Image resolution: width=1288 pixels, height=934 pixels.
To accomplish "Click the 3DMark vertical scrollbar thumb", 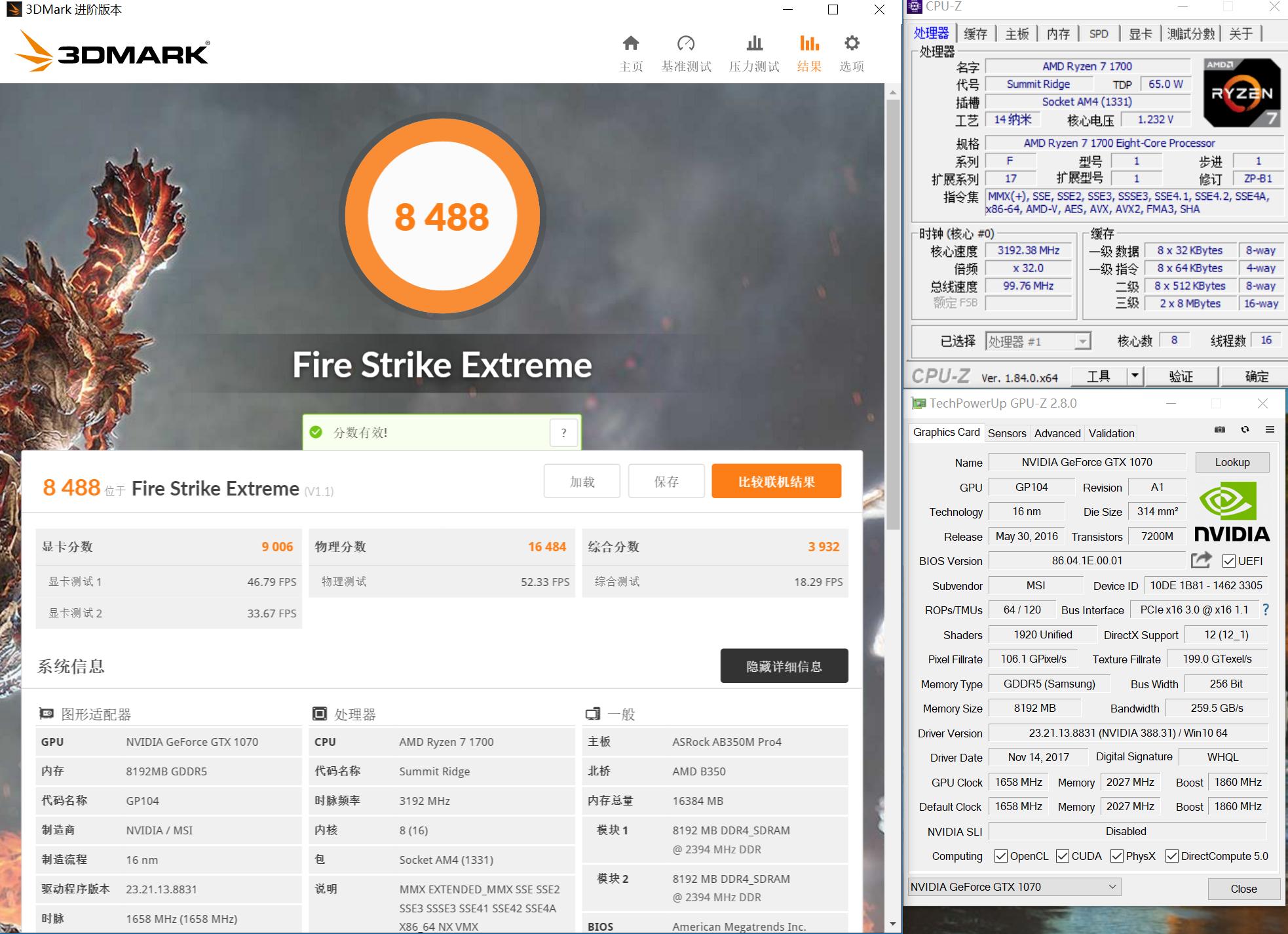I will pos(893,315).
